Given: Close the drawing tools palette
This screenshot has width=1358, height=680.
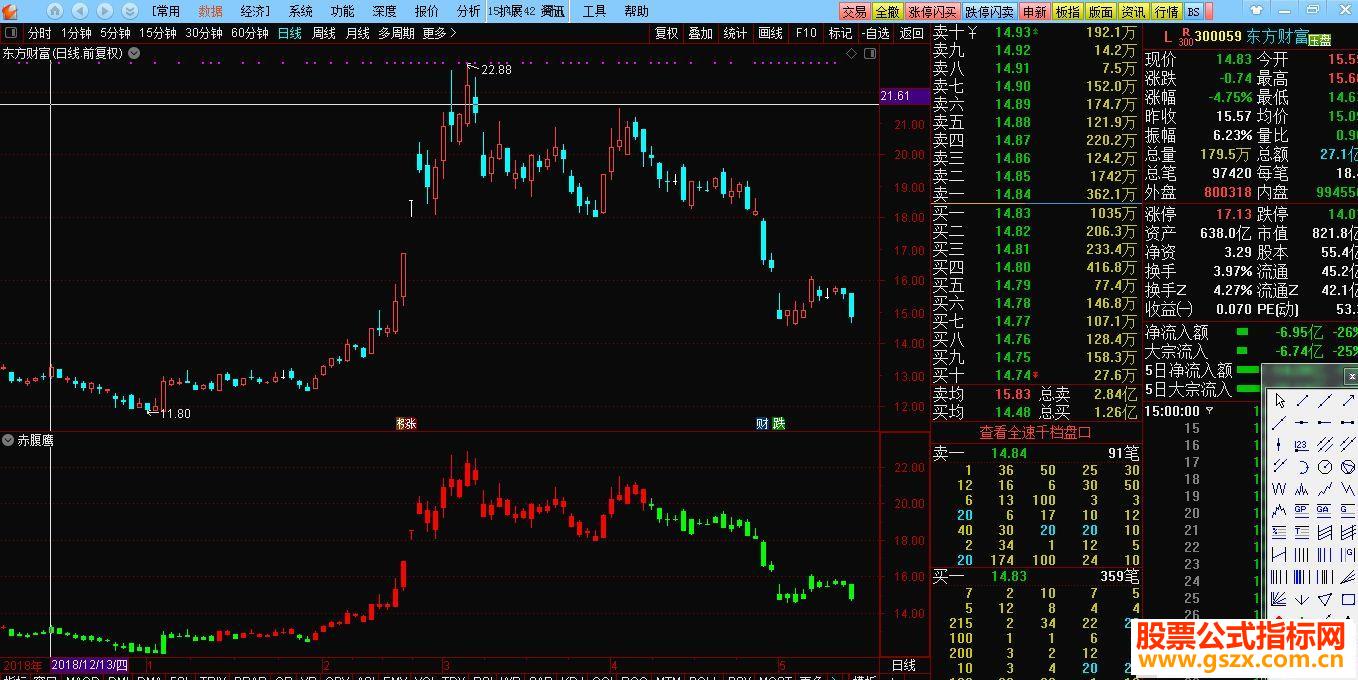Looking at the screenshot, I should 1351,376.
